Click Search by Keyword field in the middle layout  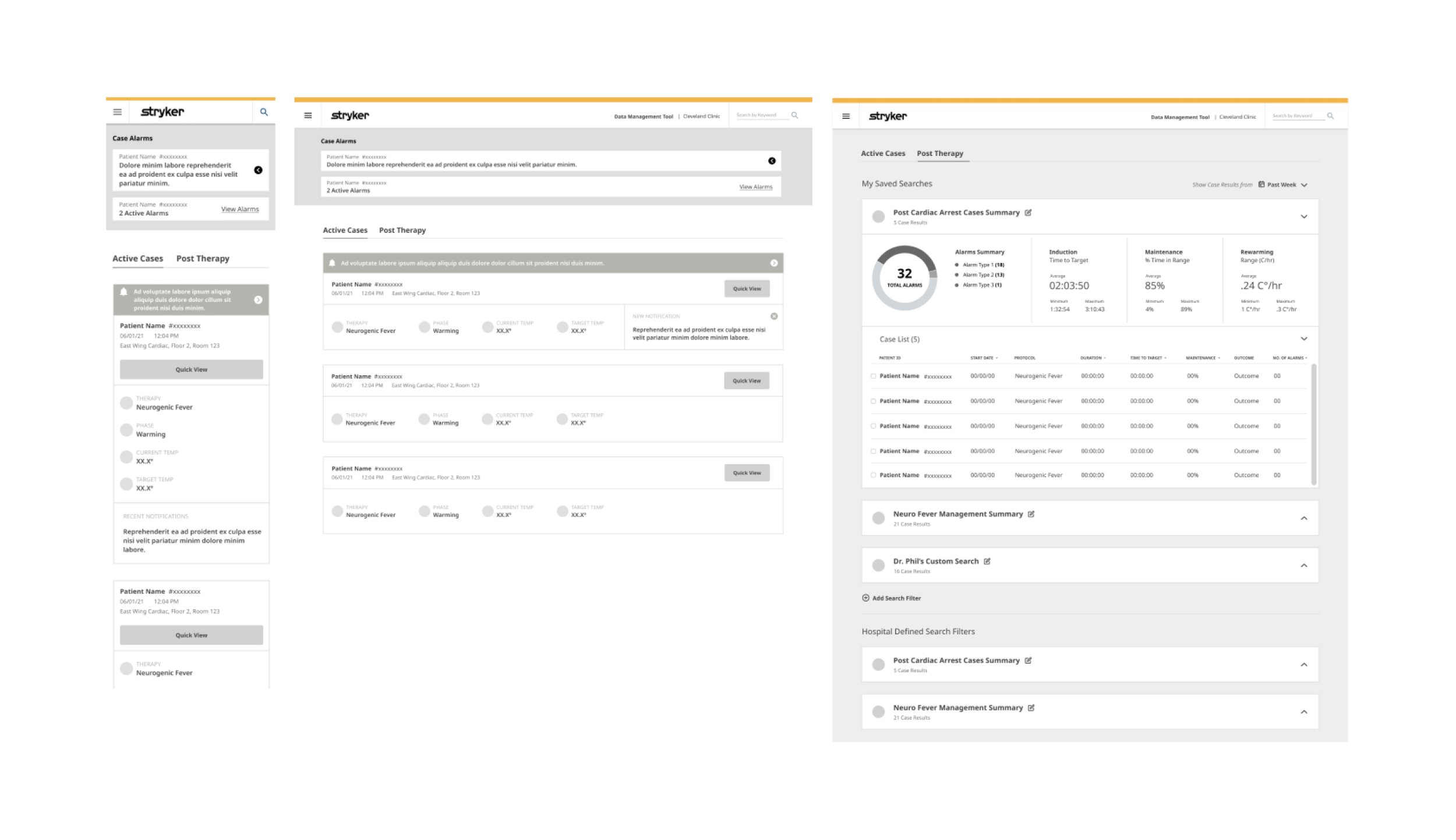click(x=762, y=115)
